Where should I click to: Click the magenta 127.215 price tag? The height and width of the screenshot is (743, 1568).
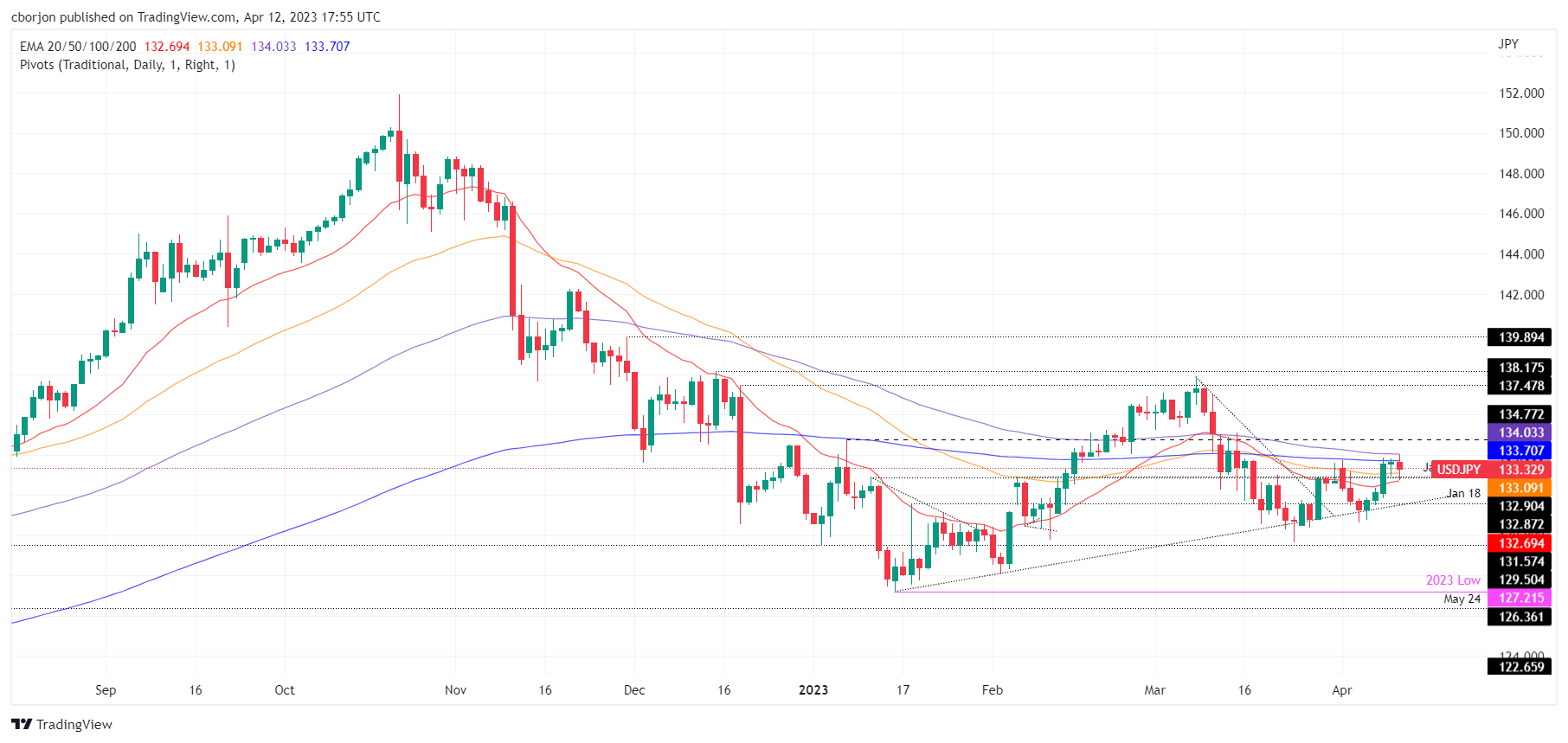tap(1520, 598)
